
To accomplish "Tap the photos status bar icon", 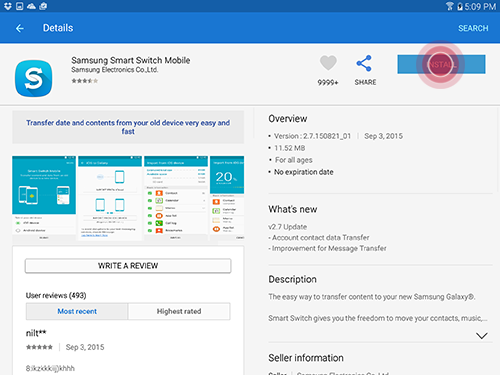I will [x=43, y=6].
